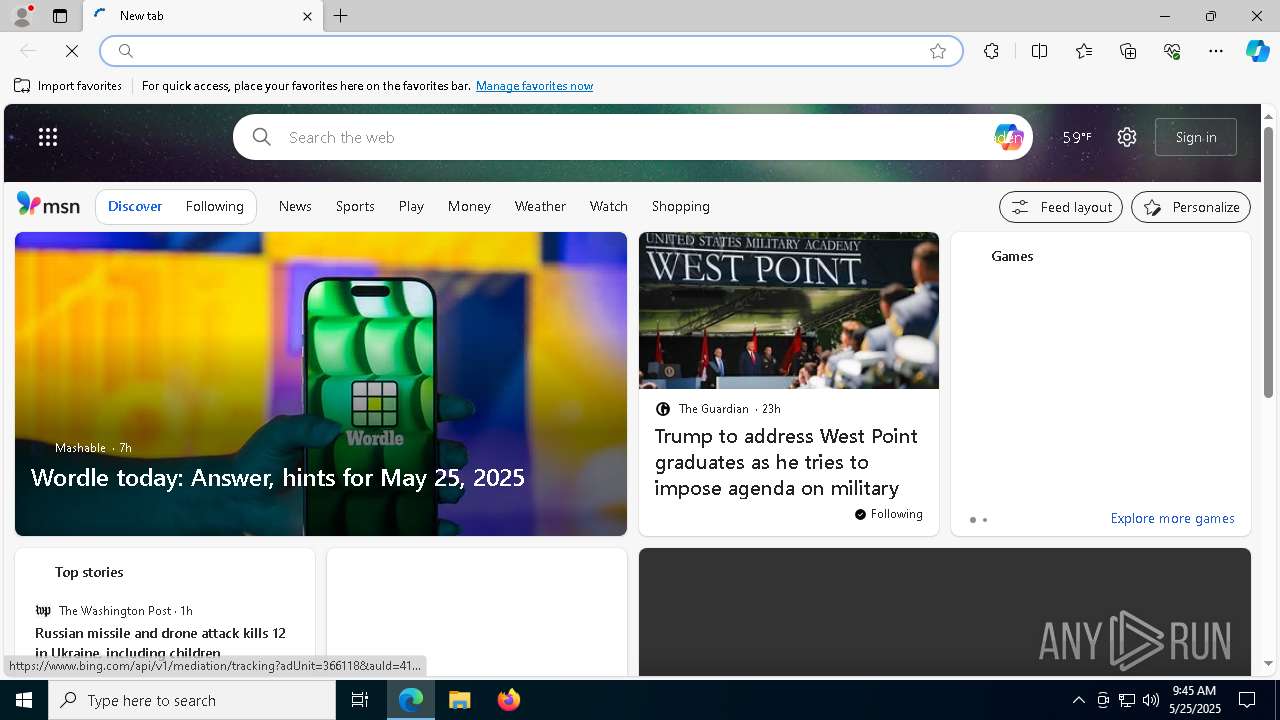Click the Personalize button
The height and width of the screenshot is (720, 1280).
pos(1191,207)
